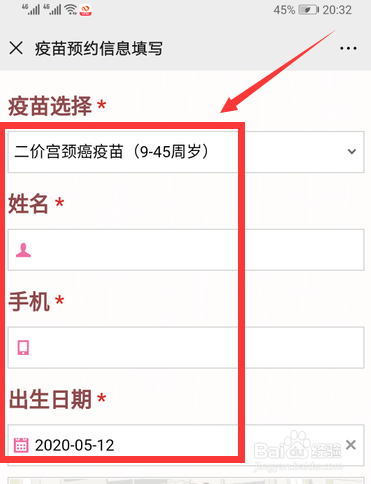This screenshot has height=484, width=371.
Task: Tap the Wi-Fi signal icon in status bar
Action: [x=71, y=10]
